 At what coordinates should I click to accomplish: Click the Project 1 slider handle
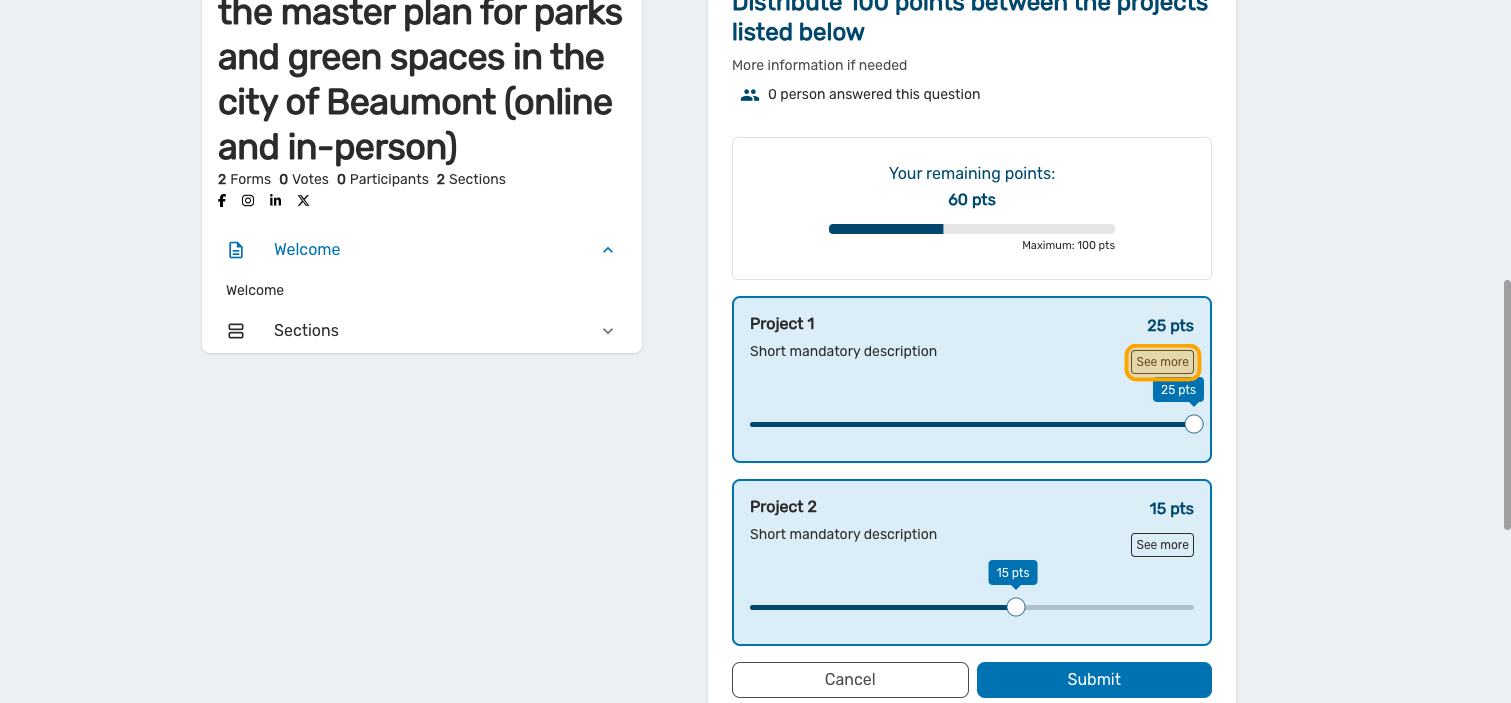click(x=1193, y=424)
